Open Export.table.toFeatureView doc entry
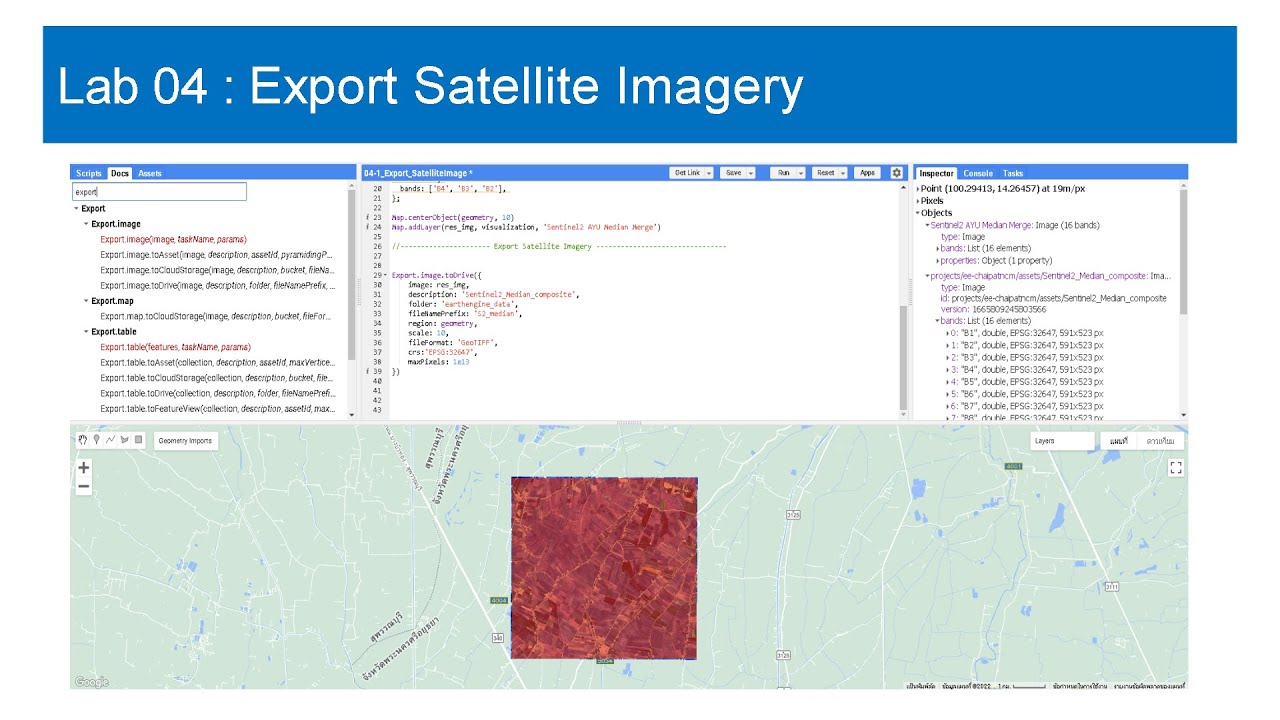Viewport: 1280px width, 720px height. tap(217, 408)
